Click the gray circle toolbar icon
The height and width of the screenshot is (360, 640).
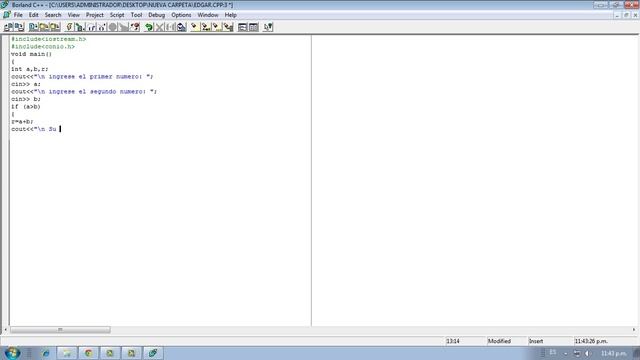click(x=113, y=27)
